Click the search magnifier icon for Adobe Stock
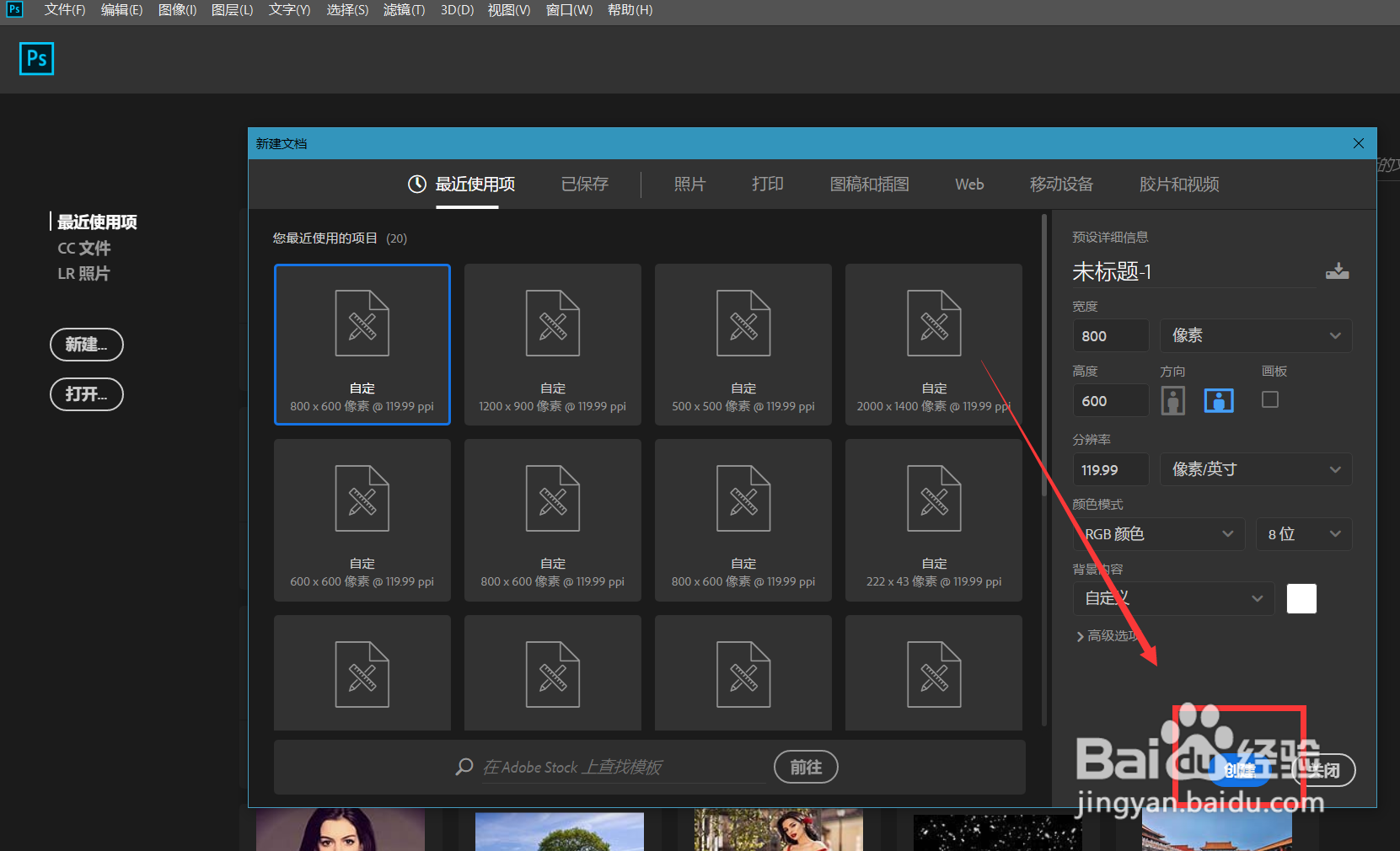 [464, 767]
